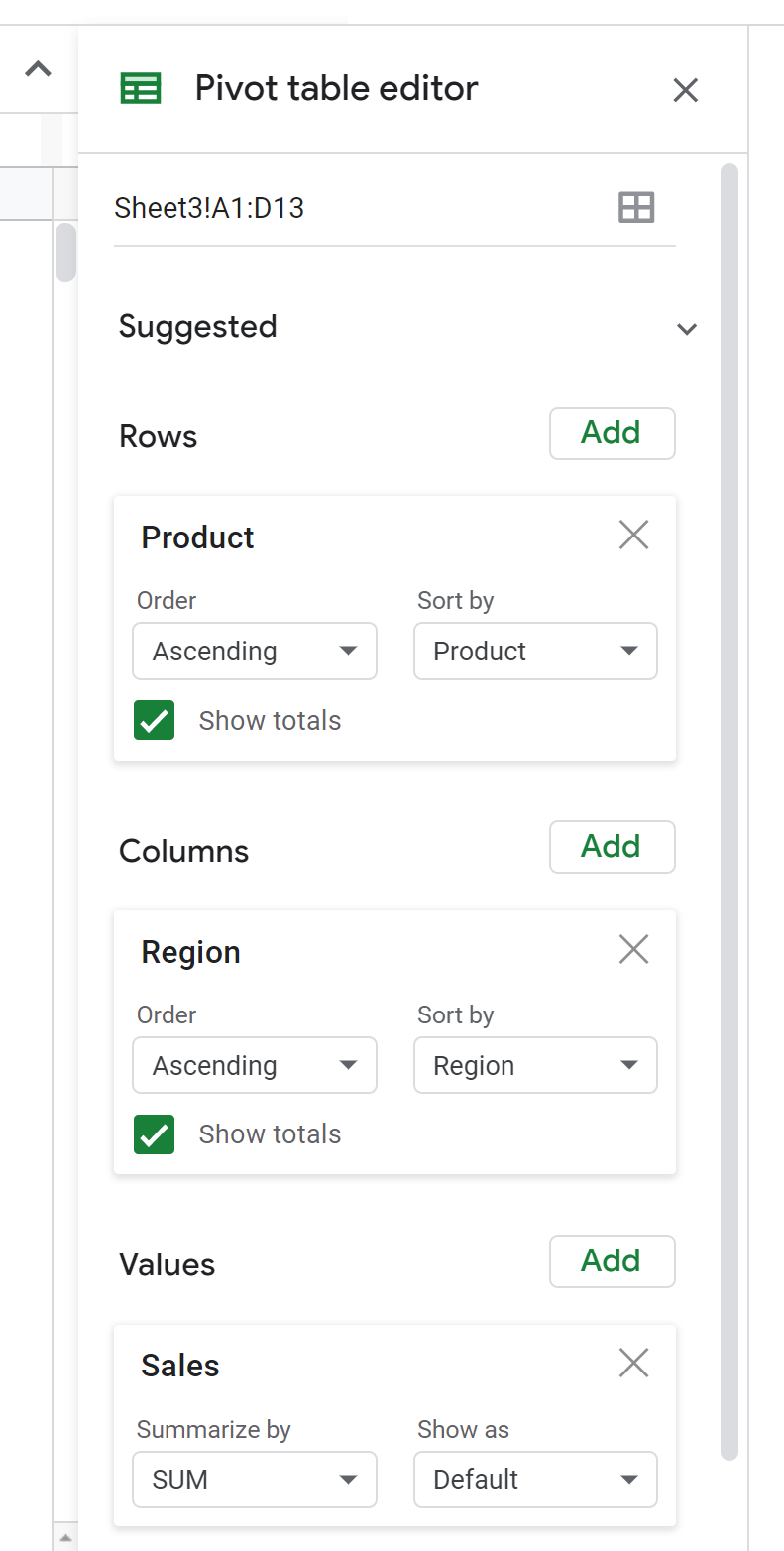The image size is (784, 1551).
Task: Click Add button next to Rows
Action: pos(612,433)
